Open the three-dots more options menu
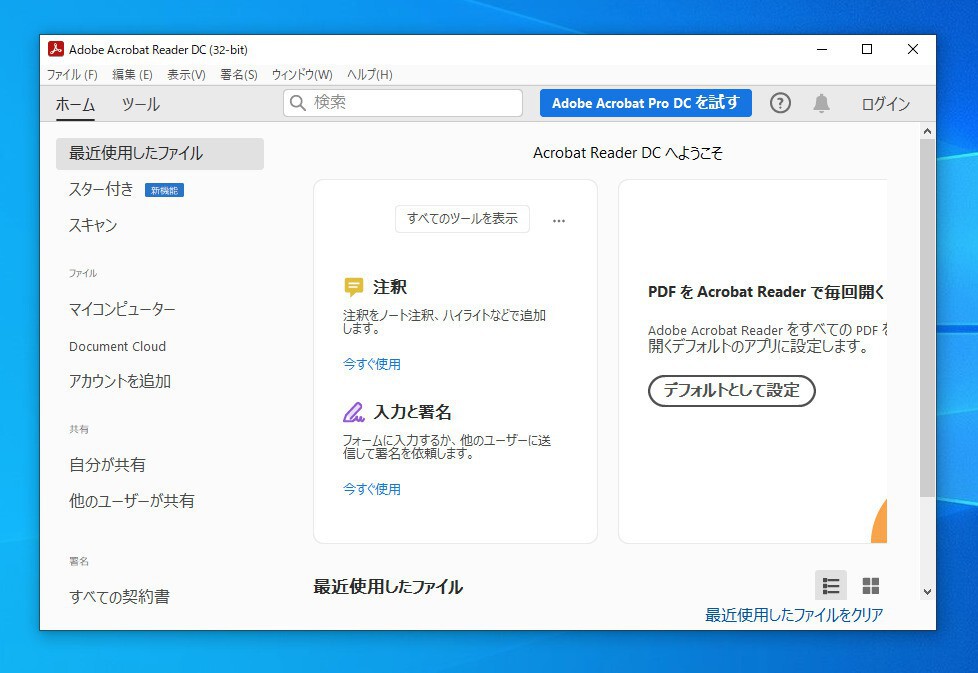The width and height of the screenshot is (978, 673). (559, 221)
